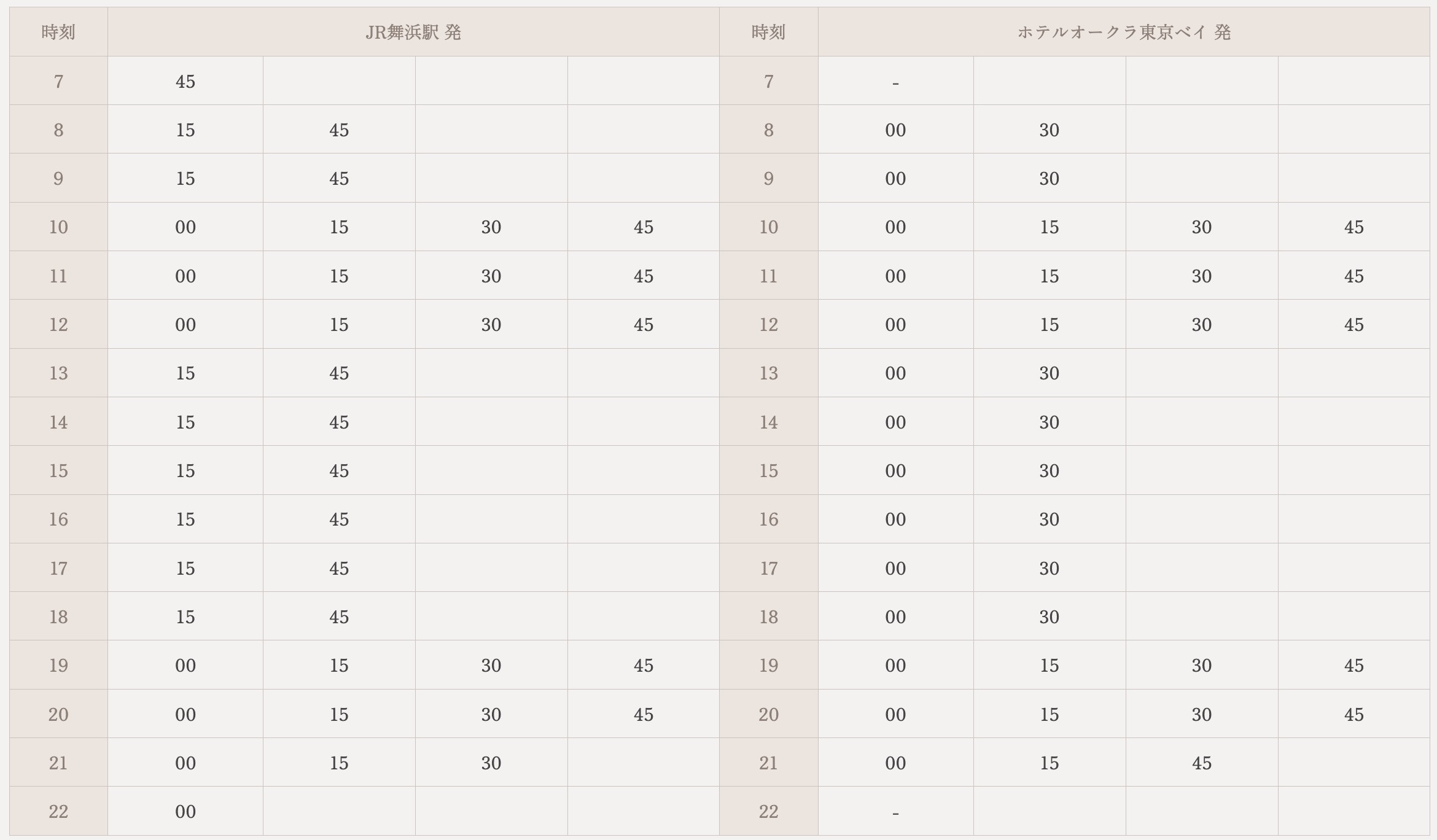Select the 14:00 hotel departure cell

(x=896, y=422)
